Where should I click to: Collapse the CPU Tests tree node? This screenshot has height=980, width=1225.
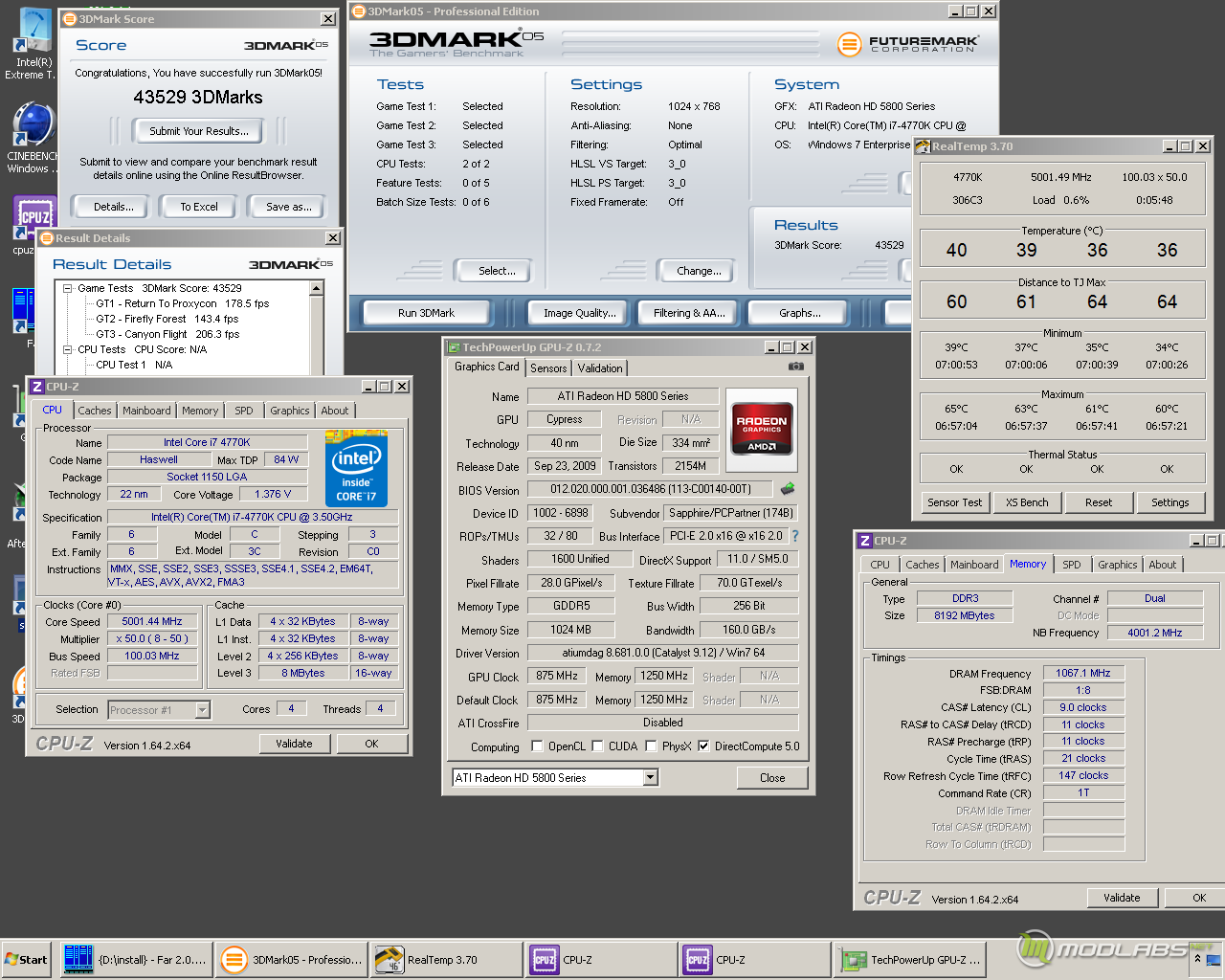tap(68, 349)
